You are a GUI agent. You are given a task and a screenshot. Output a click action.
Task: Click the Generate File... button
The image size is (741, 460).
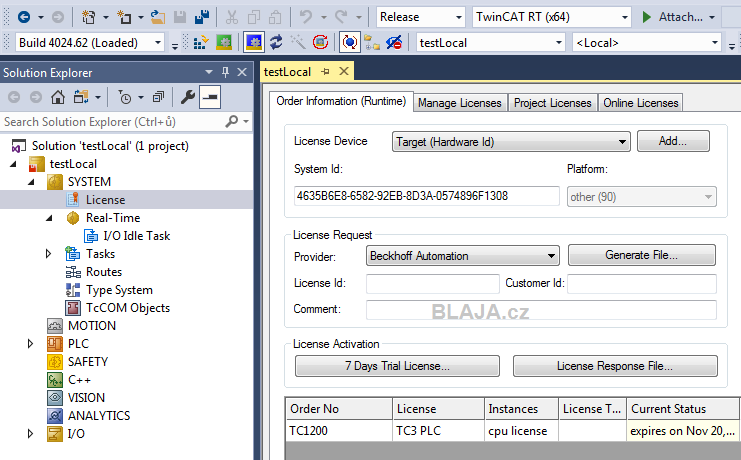[641, 255]
